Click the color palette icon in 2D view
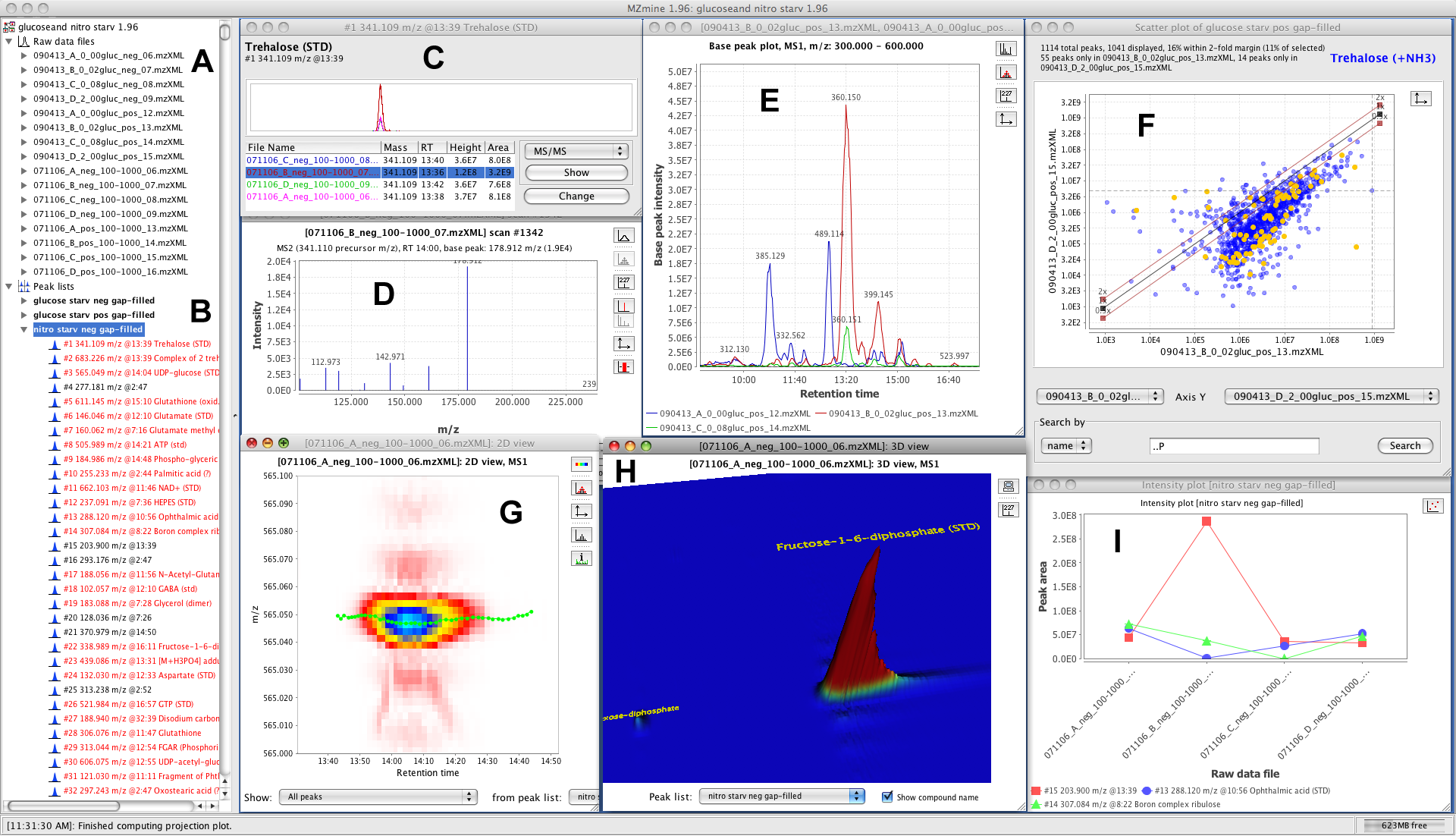The width and height of the screenshot is (1456, 836). point(582,464)
